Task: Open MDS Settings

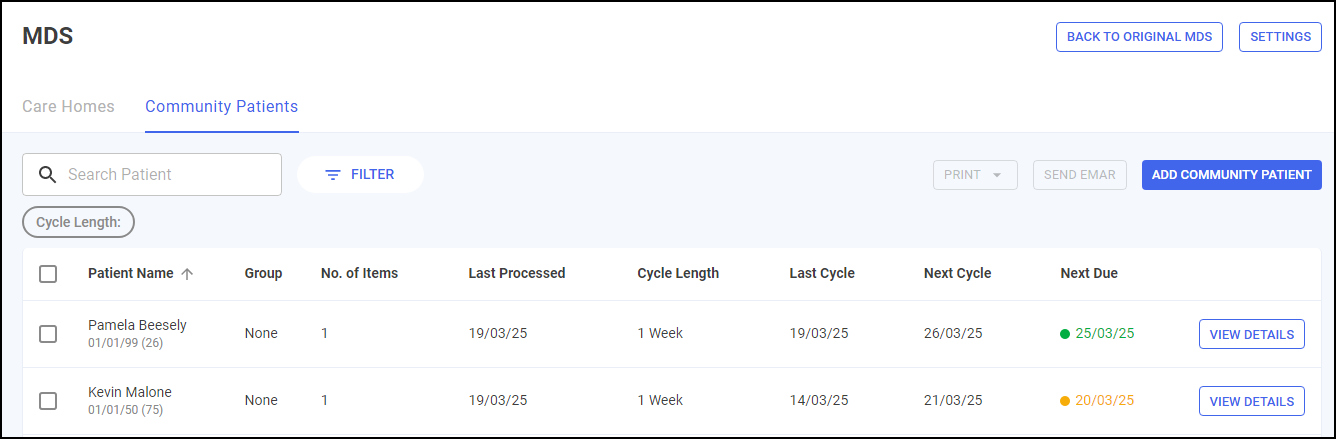Action: 1280,37
